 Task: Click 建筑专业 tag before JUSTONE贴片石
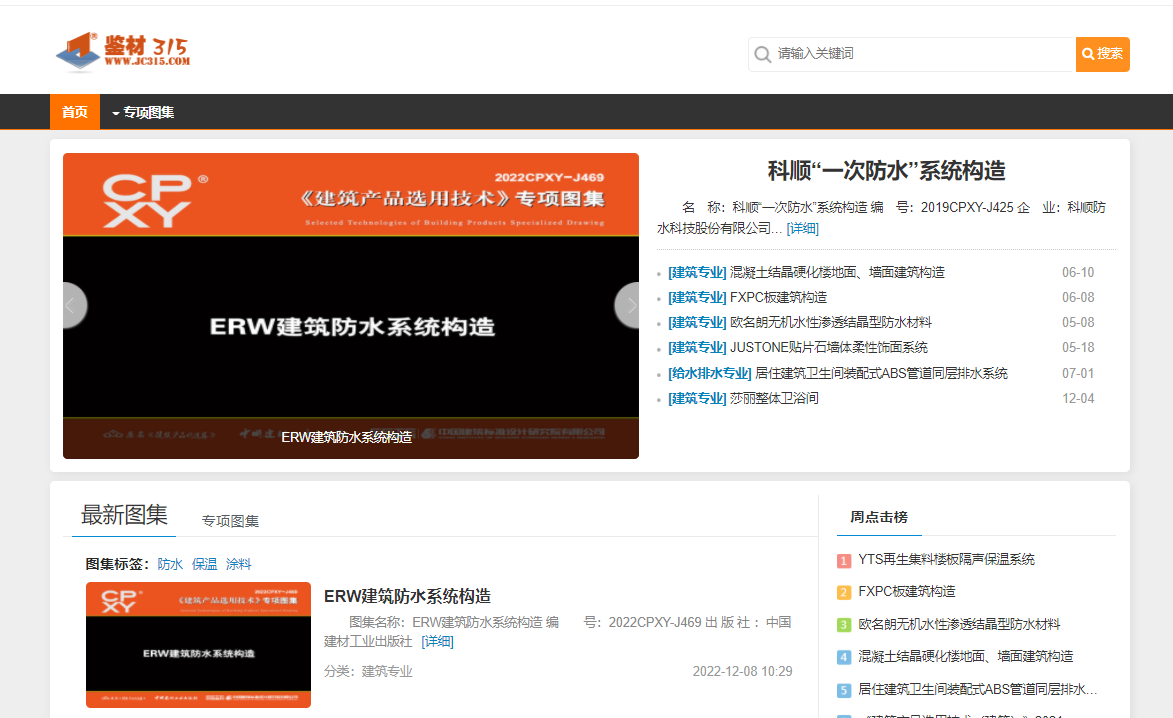(x=697, y=348)
